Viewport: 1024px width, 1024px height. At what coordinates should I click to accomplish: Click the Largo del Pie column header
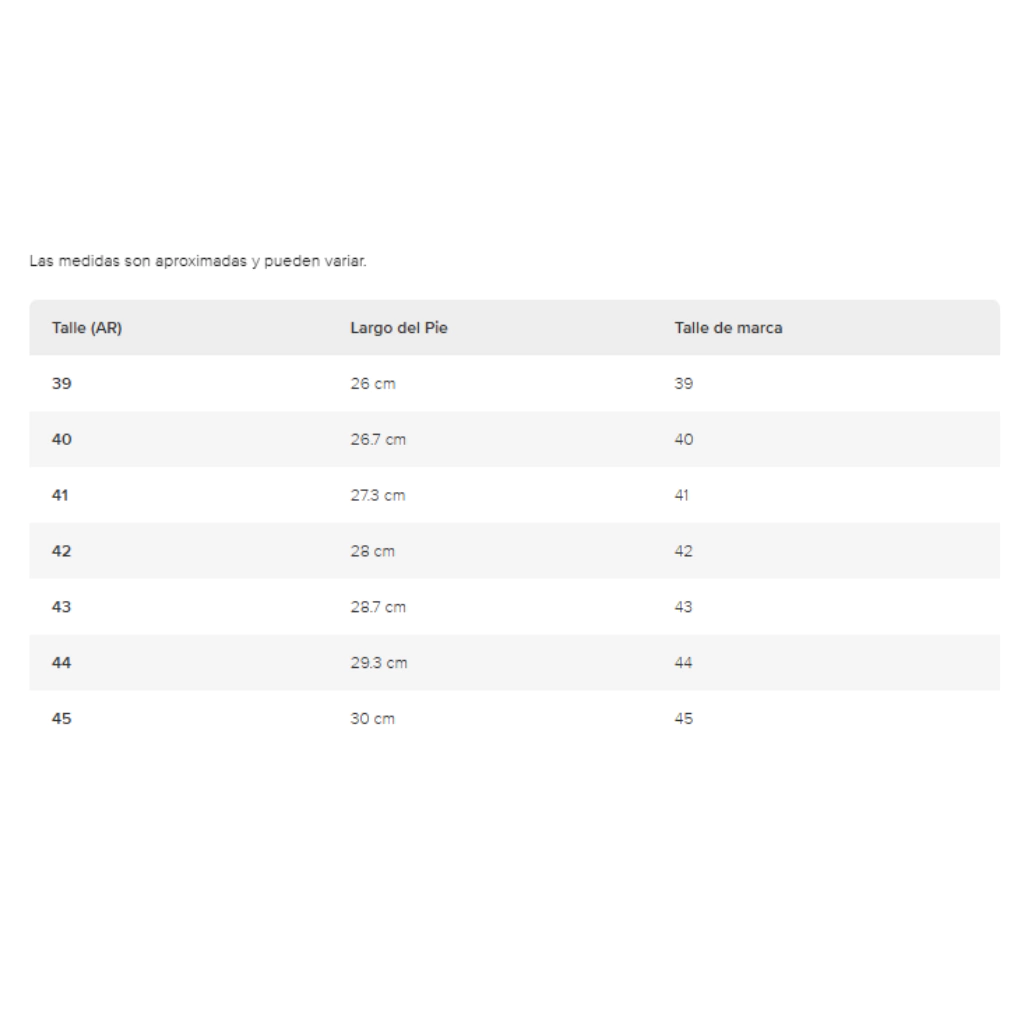coord(398,328)
